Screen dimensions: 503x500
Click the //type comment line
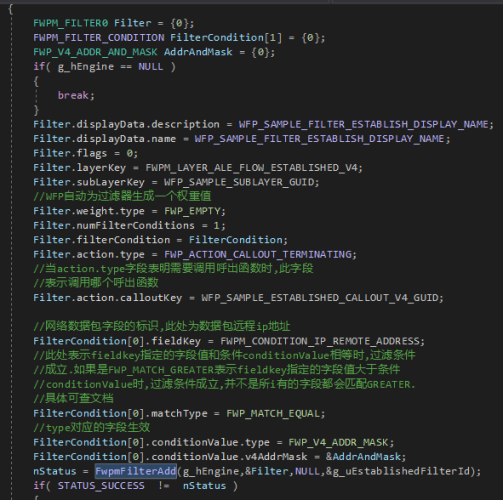coord(92,428)
